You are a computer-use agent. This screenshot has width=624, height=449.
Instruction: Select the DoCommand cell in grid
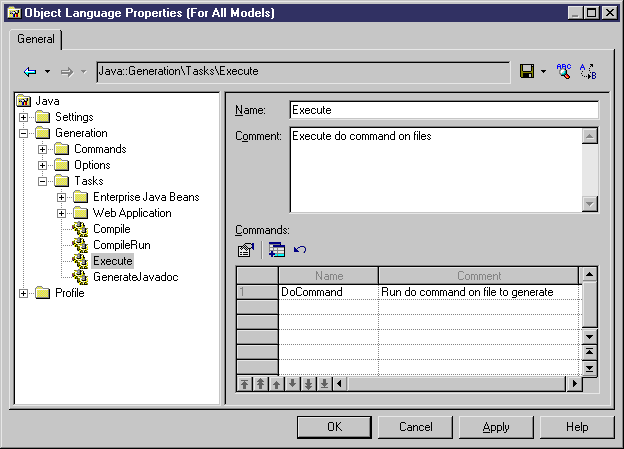pos(328,292)
